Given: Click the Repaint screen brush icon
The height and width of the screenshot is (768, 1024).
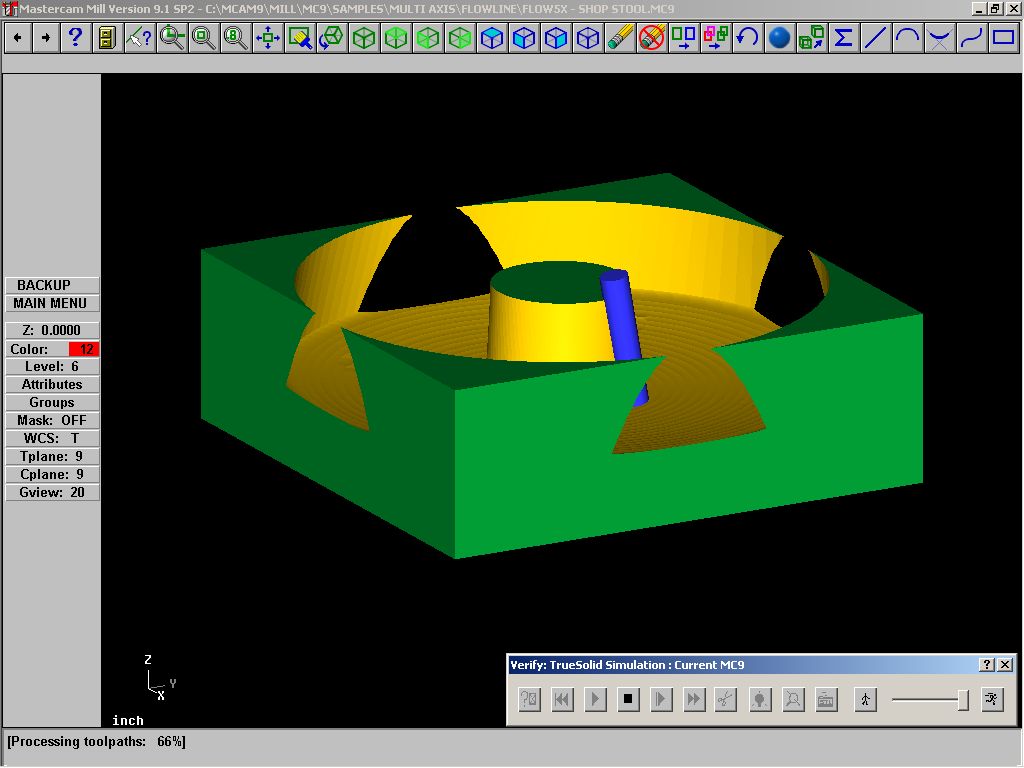Looking at the screenshot, I should tap(299, 38).
